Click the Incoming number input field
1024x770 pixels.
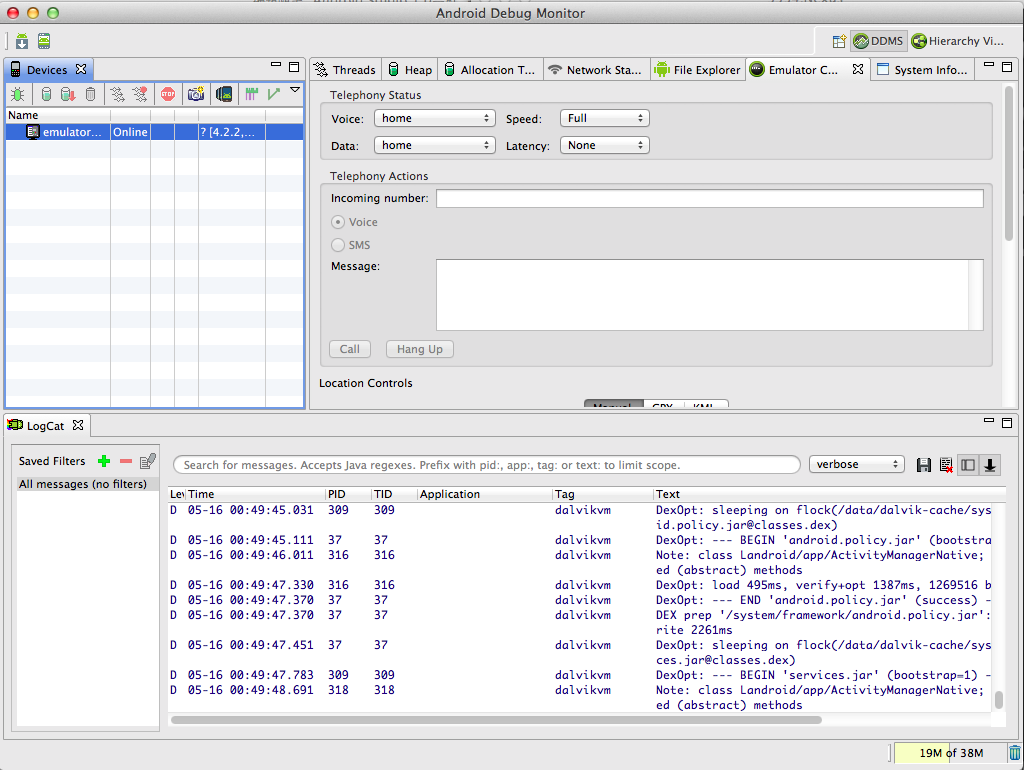(x=709, y=198)
